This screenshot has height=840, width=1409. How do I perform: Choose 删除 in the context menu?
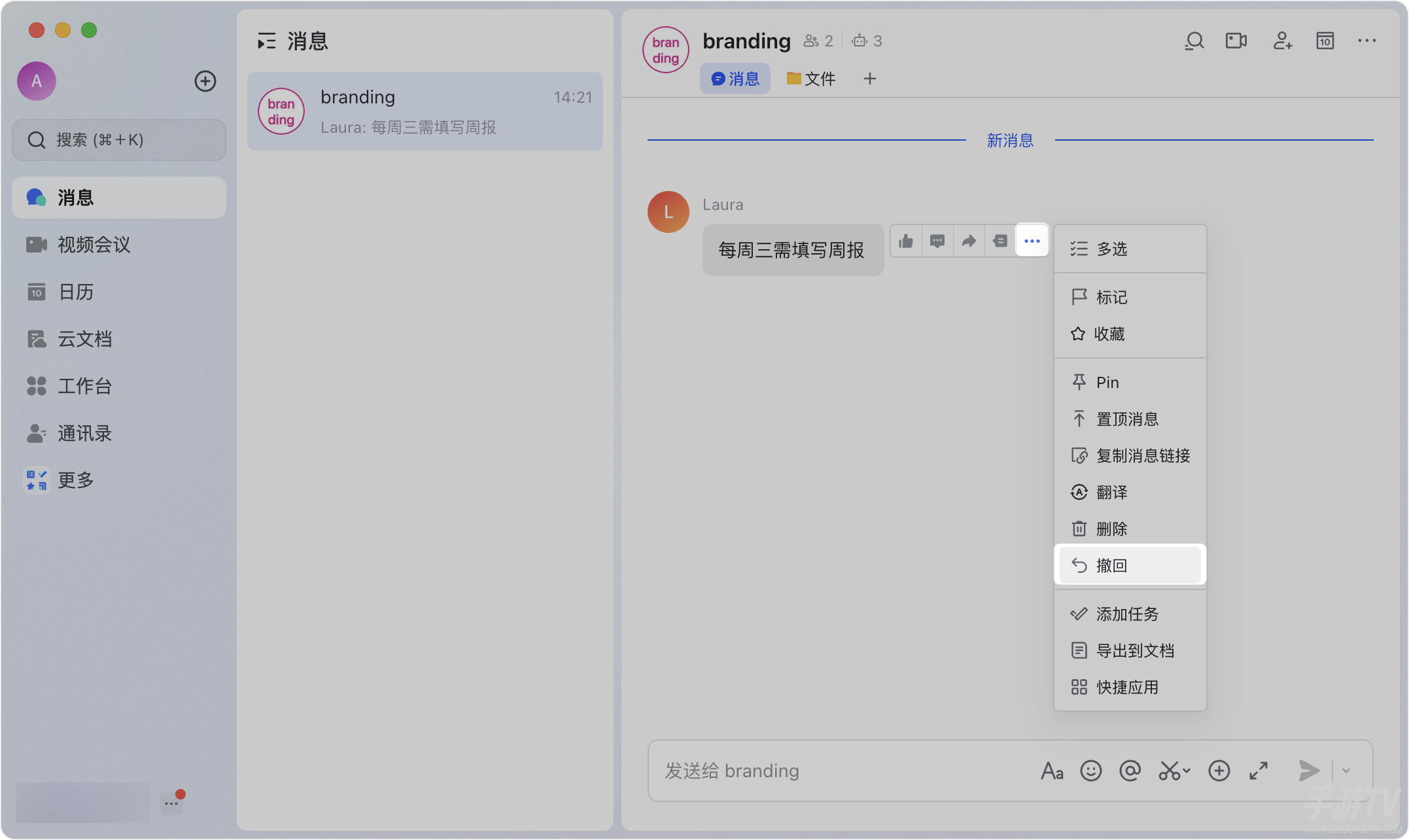click(x=1130, y=529)
